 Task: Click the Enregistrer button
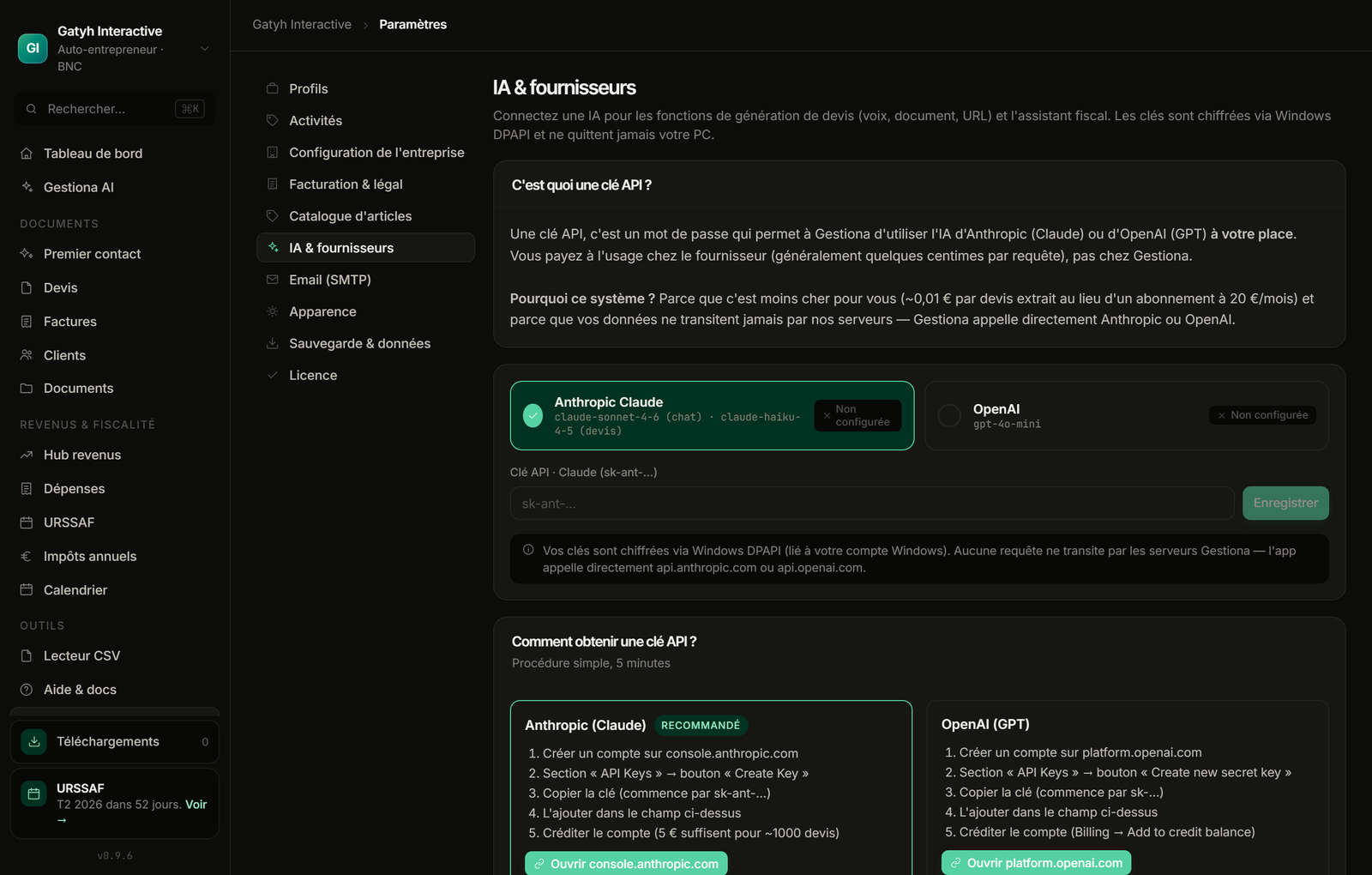(1285, 504)
